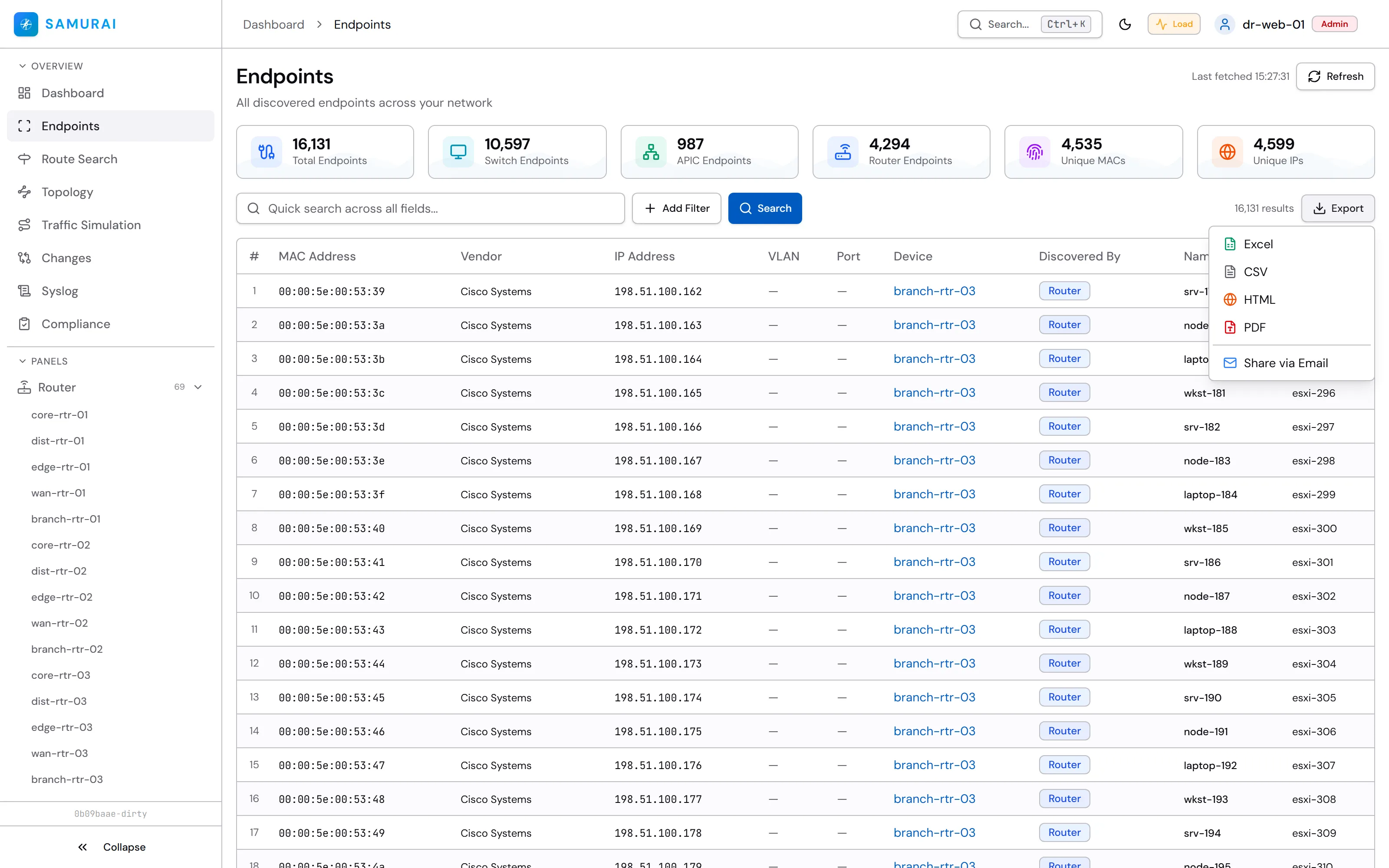The image size is (1389, 868).
Task: Click name cell laptop-188
Action: pyautogui.click(x=1211, y=630)
